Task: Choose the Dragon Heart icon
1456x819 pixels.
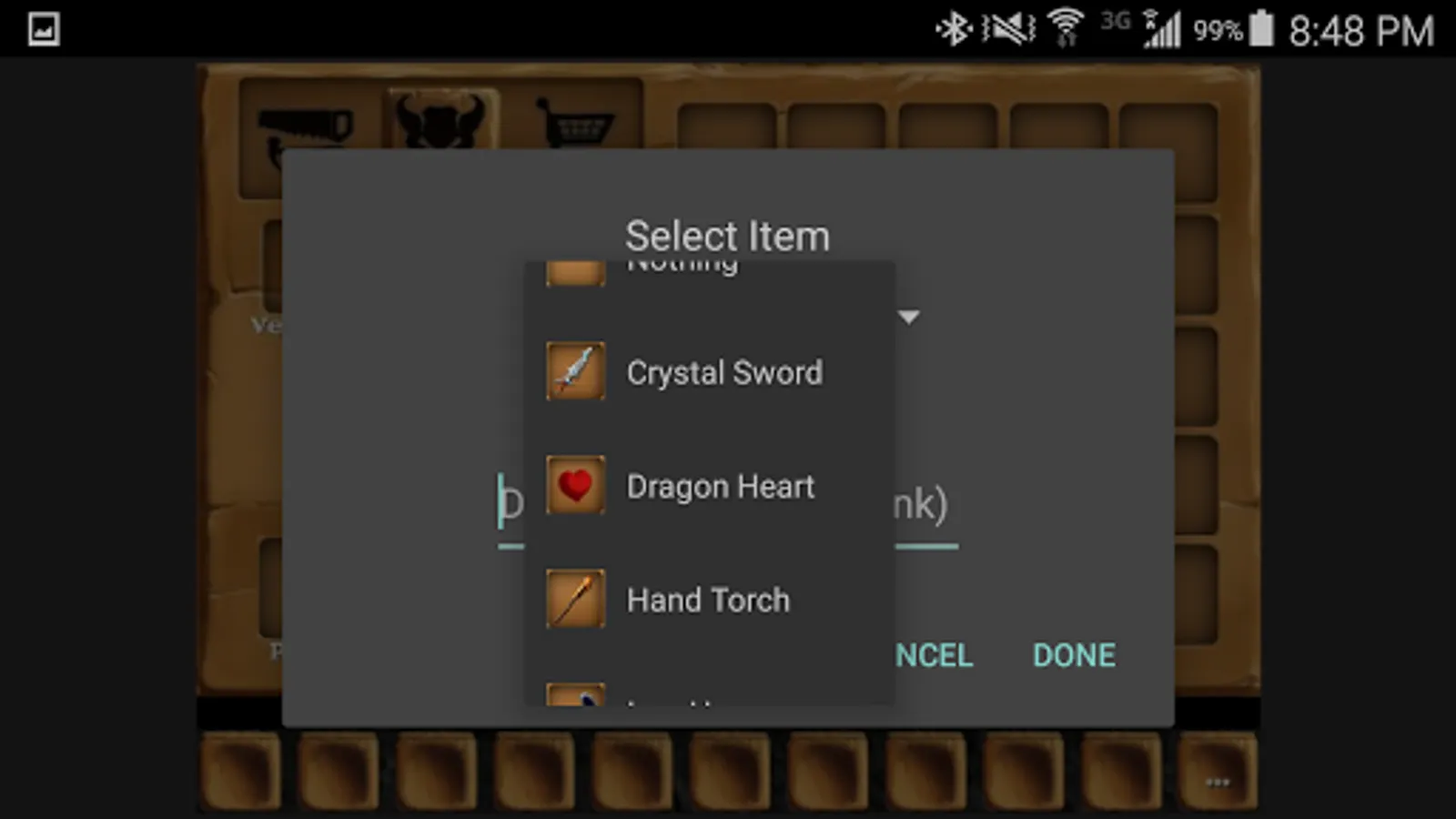Action: pos(575,485)
